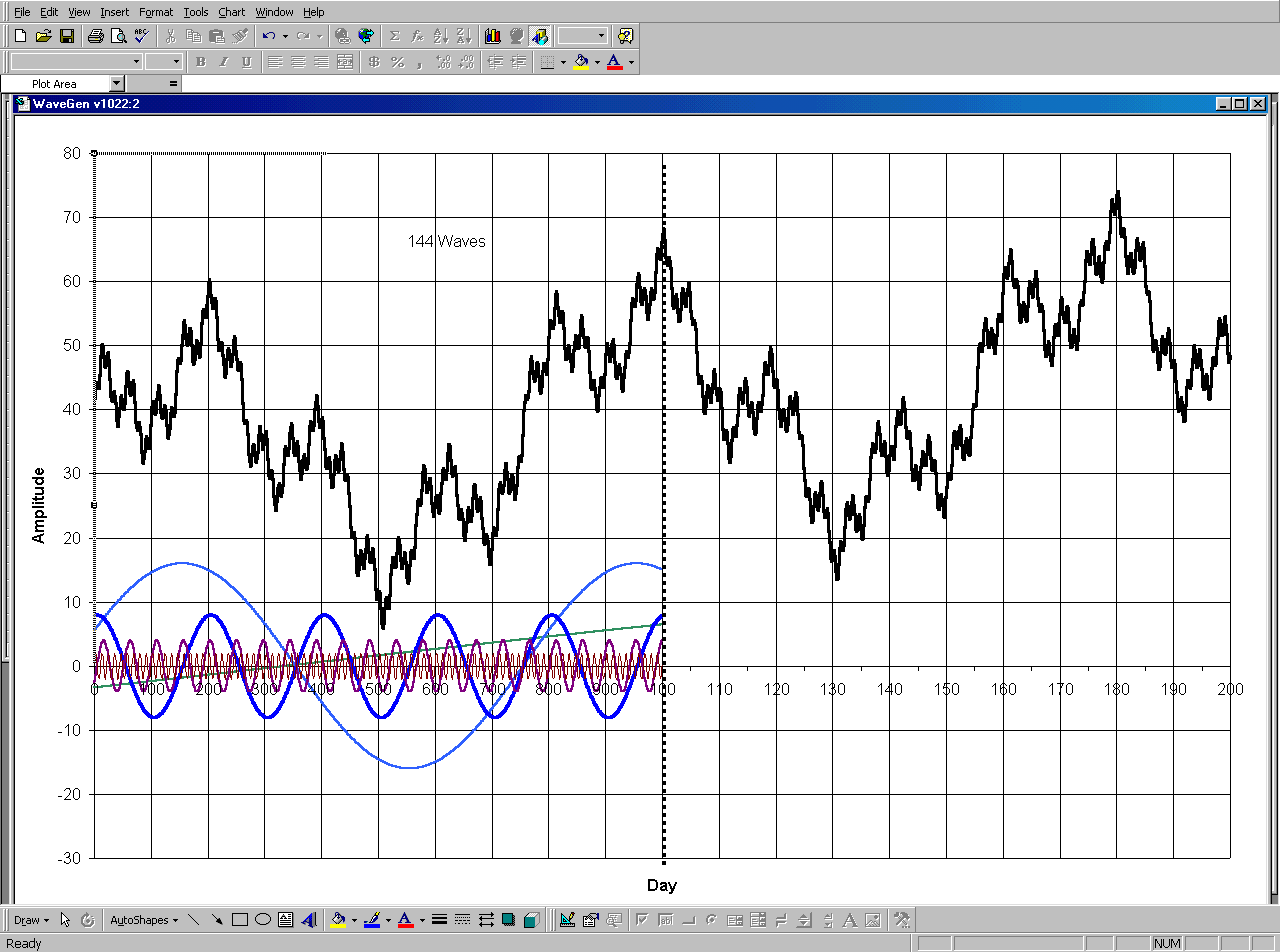The width and height of the screenshot is (1280, 952).
Task: Choose the Select Objects pointer tool
Action: point(65,920)
